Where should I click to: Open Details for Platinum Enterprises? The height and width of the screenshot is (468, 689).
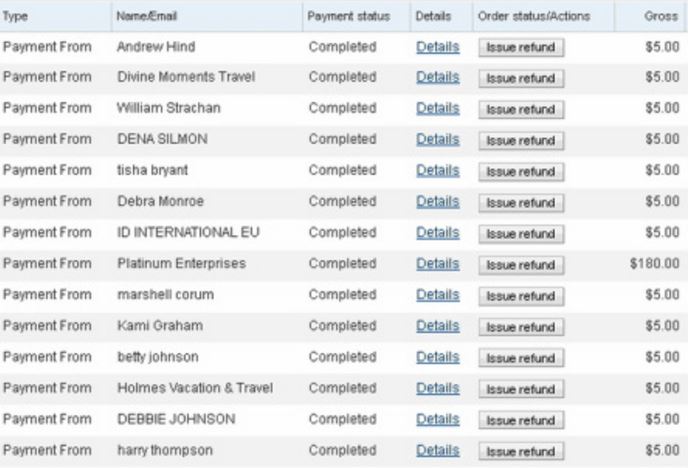point(438,264)
